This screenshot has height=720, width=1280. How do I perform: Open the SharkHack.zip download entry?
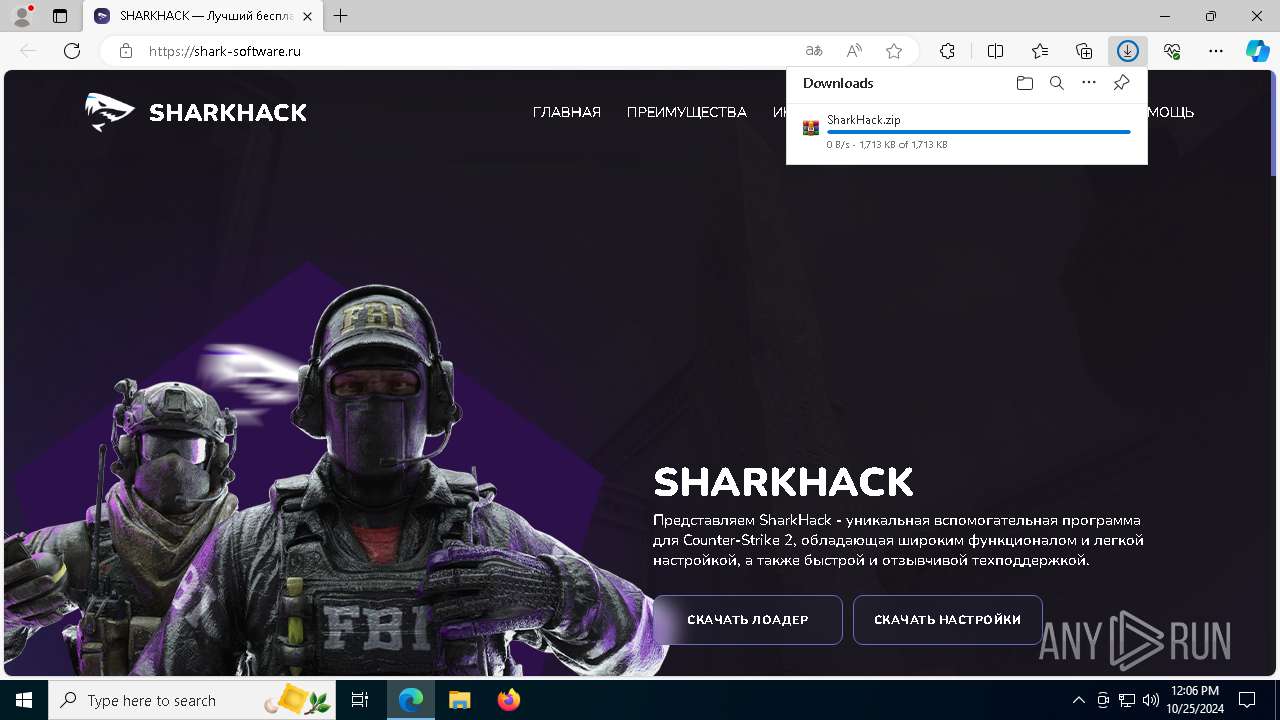point(966,132)
